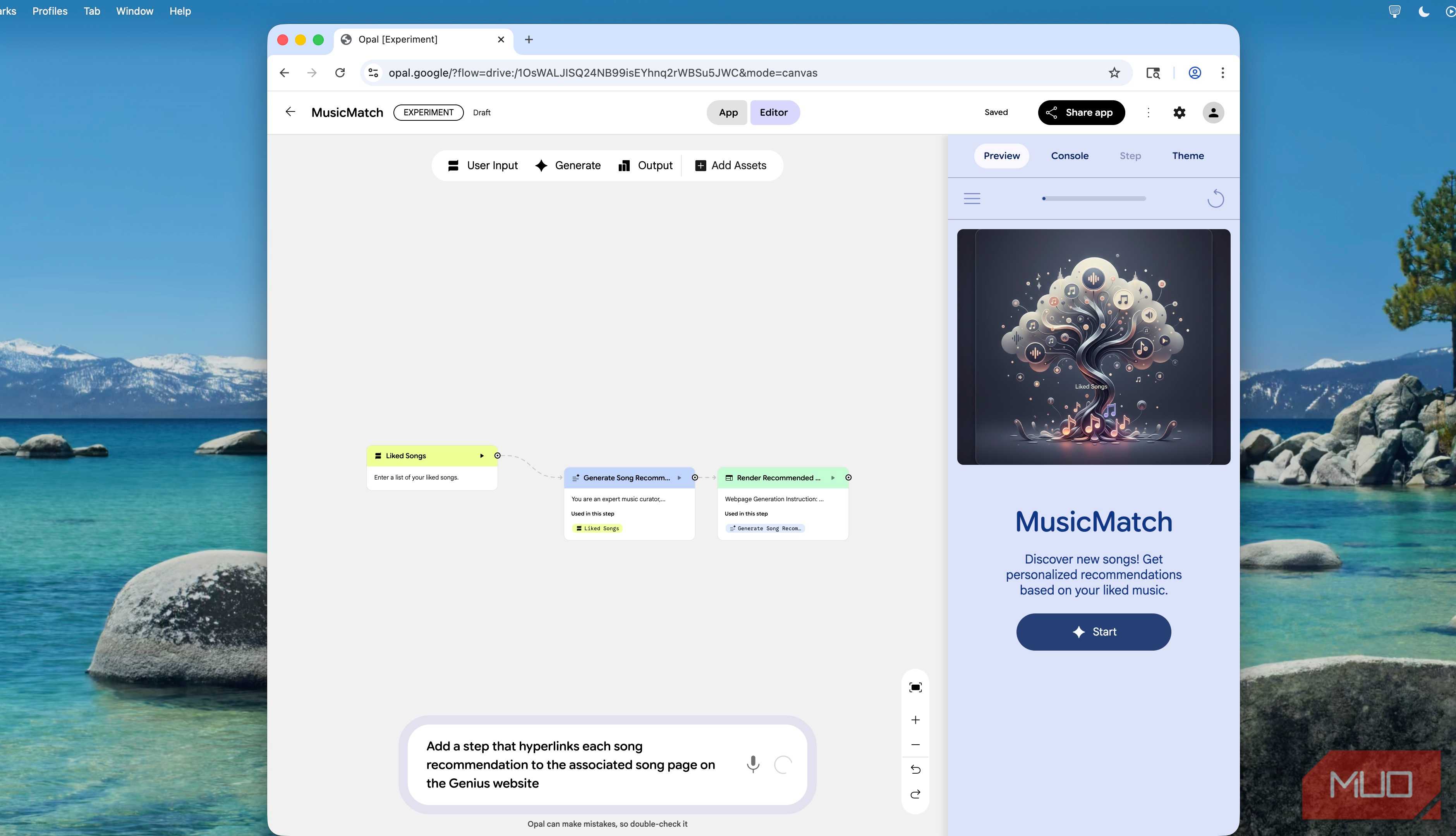The width and height of the screenshot is (1456, 836).
Task: Select the Step tab
Action: tap(1130, 156)
